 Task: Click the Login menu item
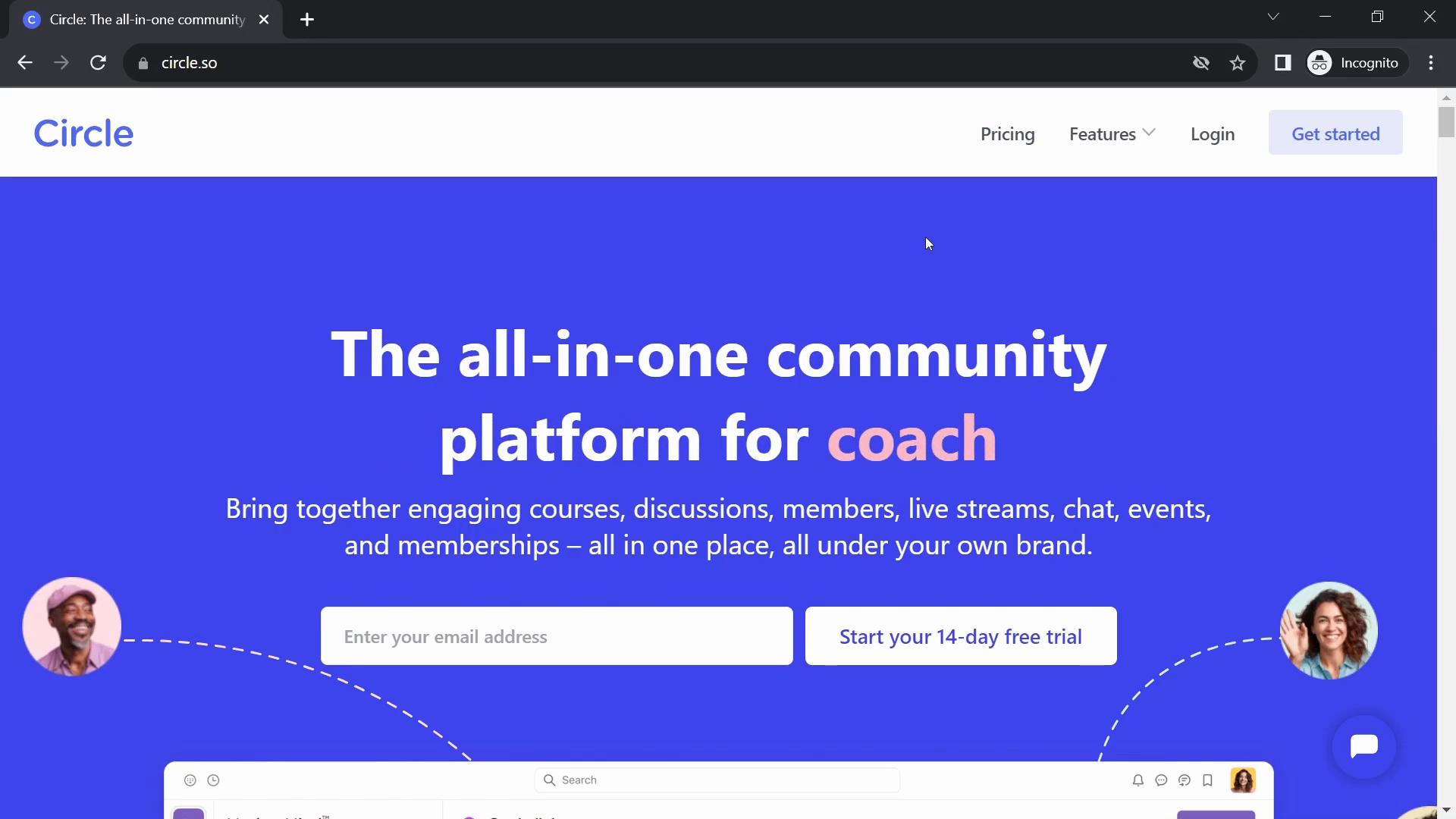[x=1212, y=133]
